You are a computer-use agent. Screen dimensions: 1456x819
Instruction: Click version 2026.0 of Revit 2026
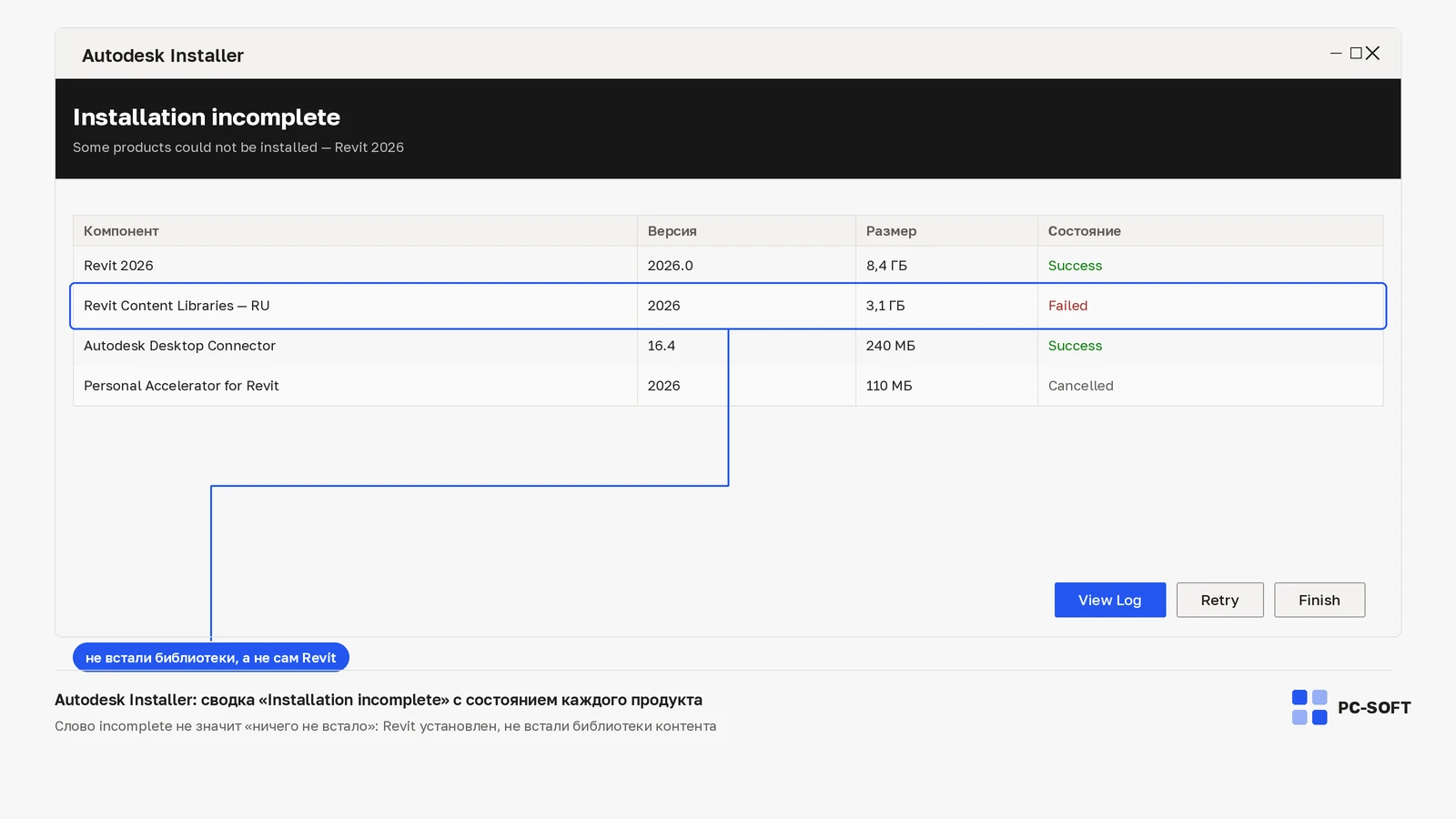(670, 266)
